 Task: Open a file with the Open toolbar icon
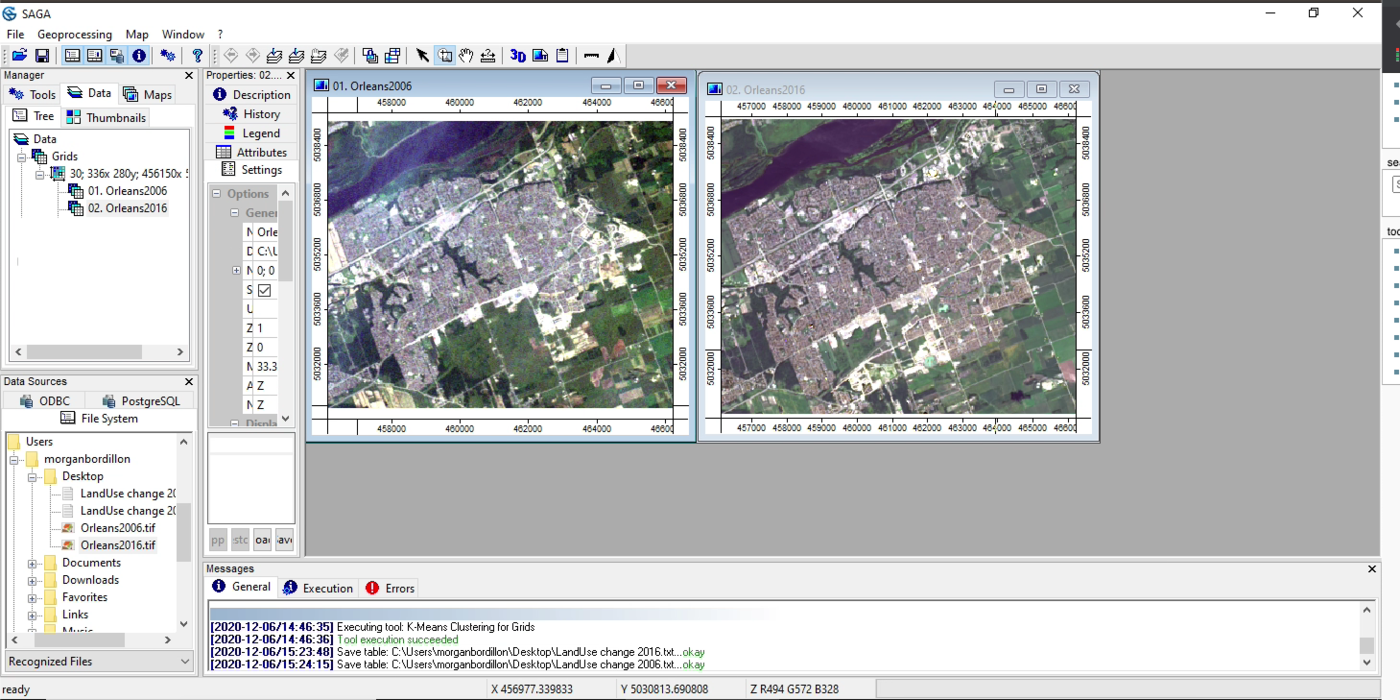(x=18, y=55)
